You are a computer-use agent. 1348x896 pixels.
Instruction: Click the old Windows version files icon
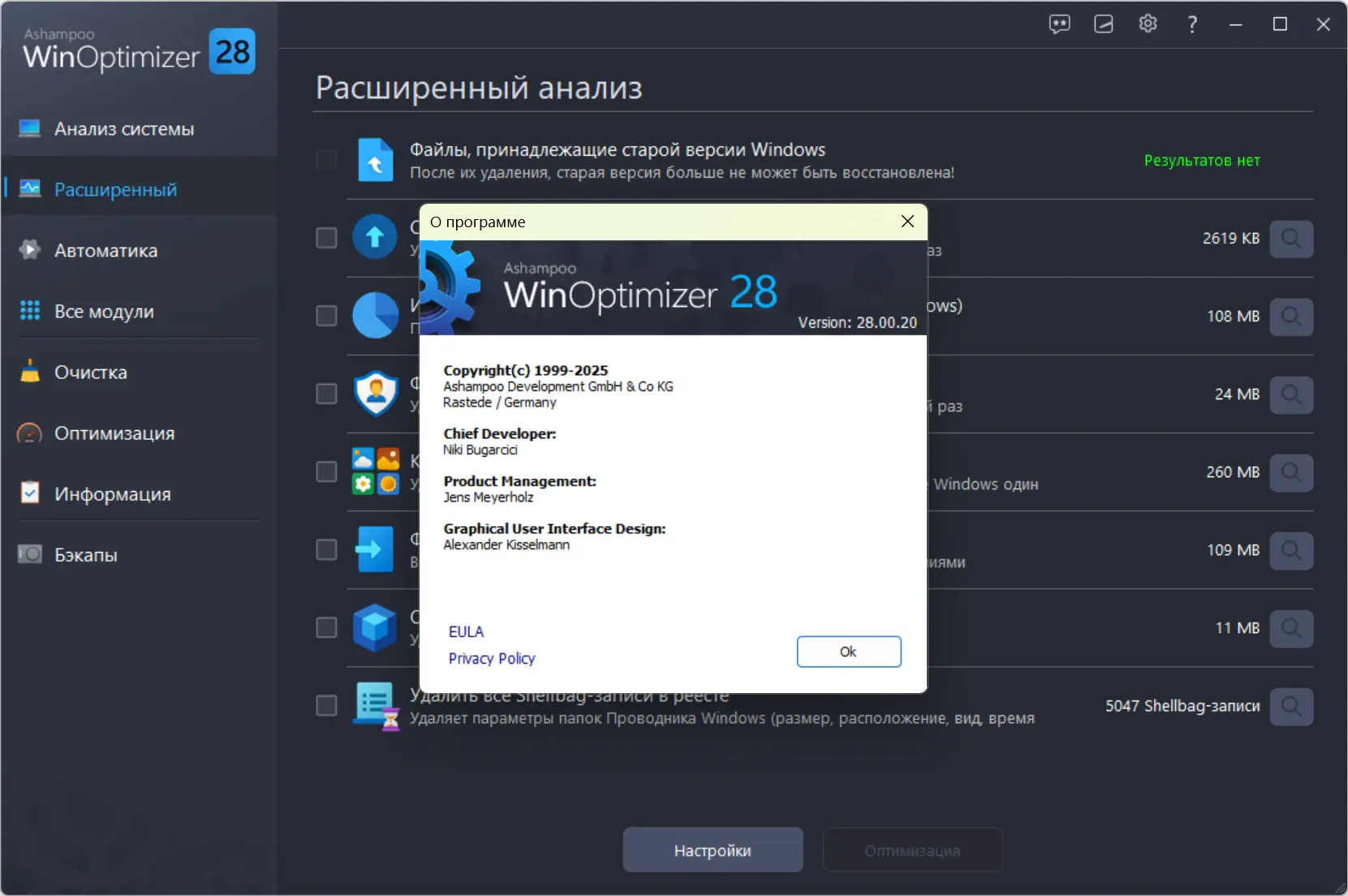[x=376, y=160]
